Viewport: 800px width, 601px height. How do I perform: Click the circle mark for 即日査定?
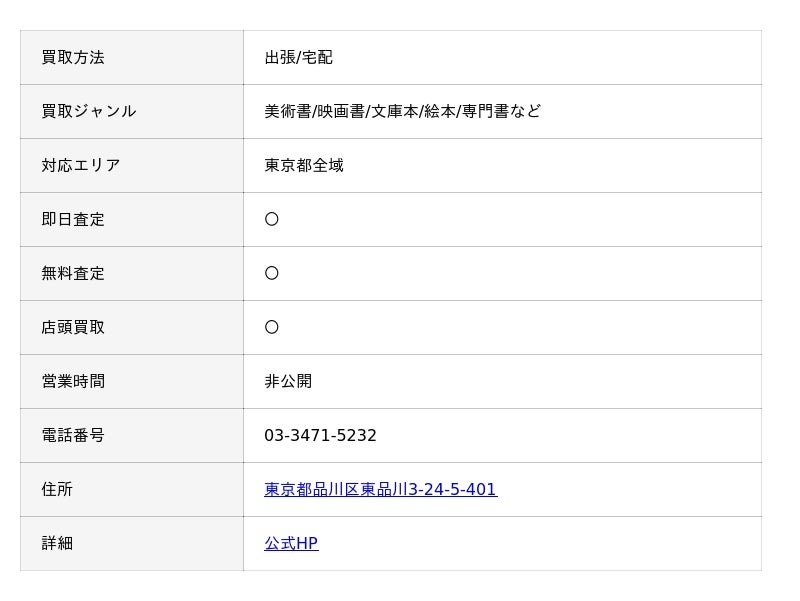pyautogui.click(x=272, y=219)
